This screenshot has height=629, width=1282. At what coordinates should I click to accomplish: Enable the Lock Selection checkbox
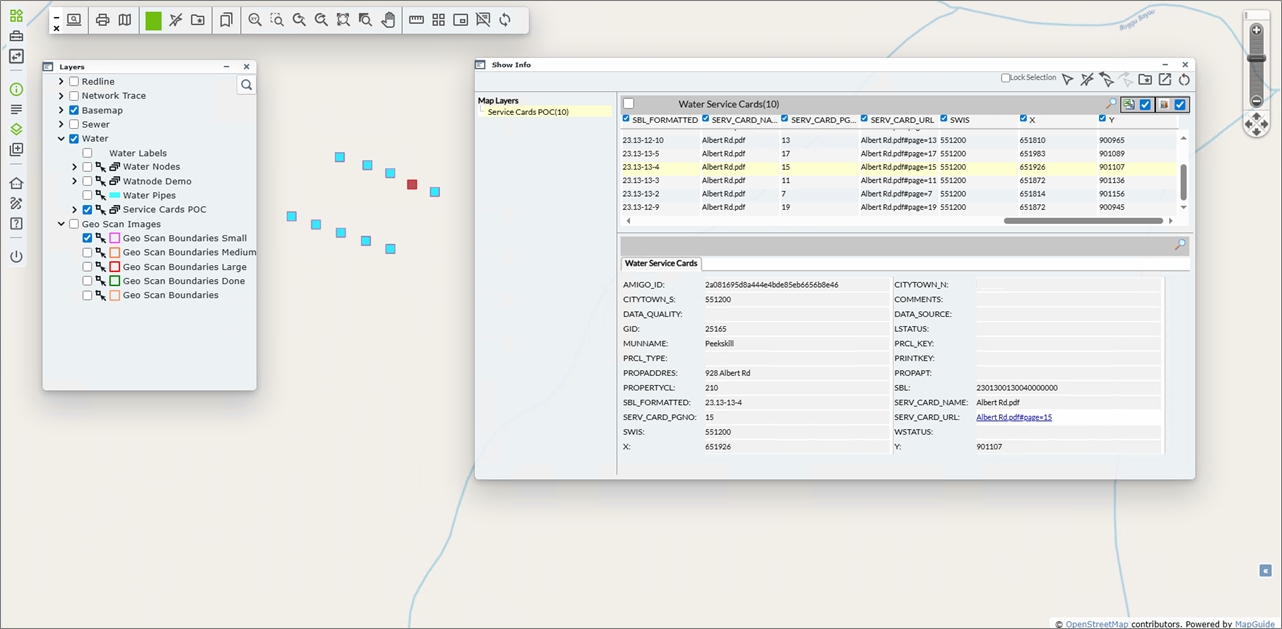tap(1006, 78)
